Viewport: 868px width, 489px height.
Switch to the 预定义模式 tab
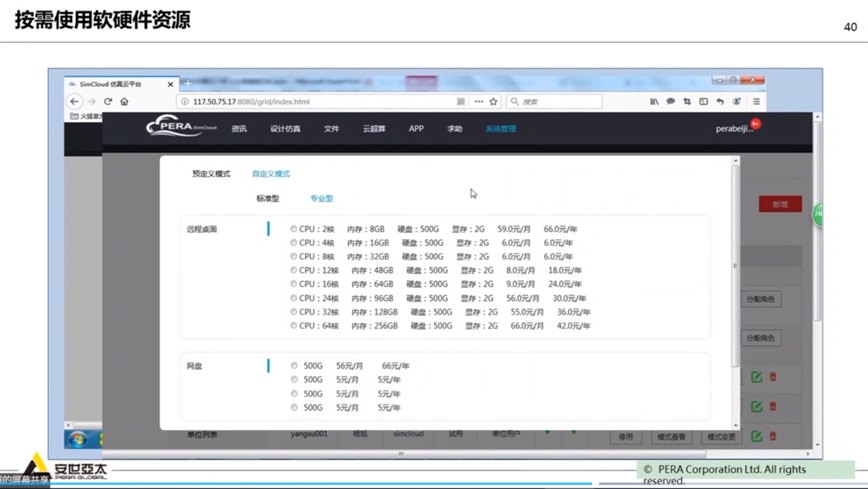pos(211,174)
